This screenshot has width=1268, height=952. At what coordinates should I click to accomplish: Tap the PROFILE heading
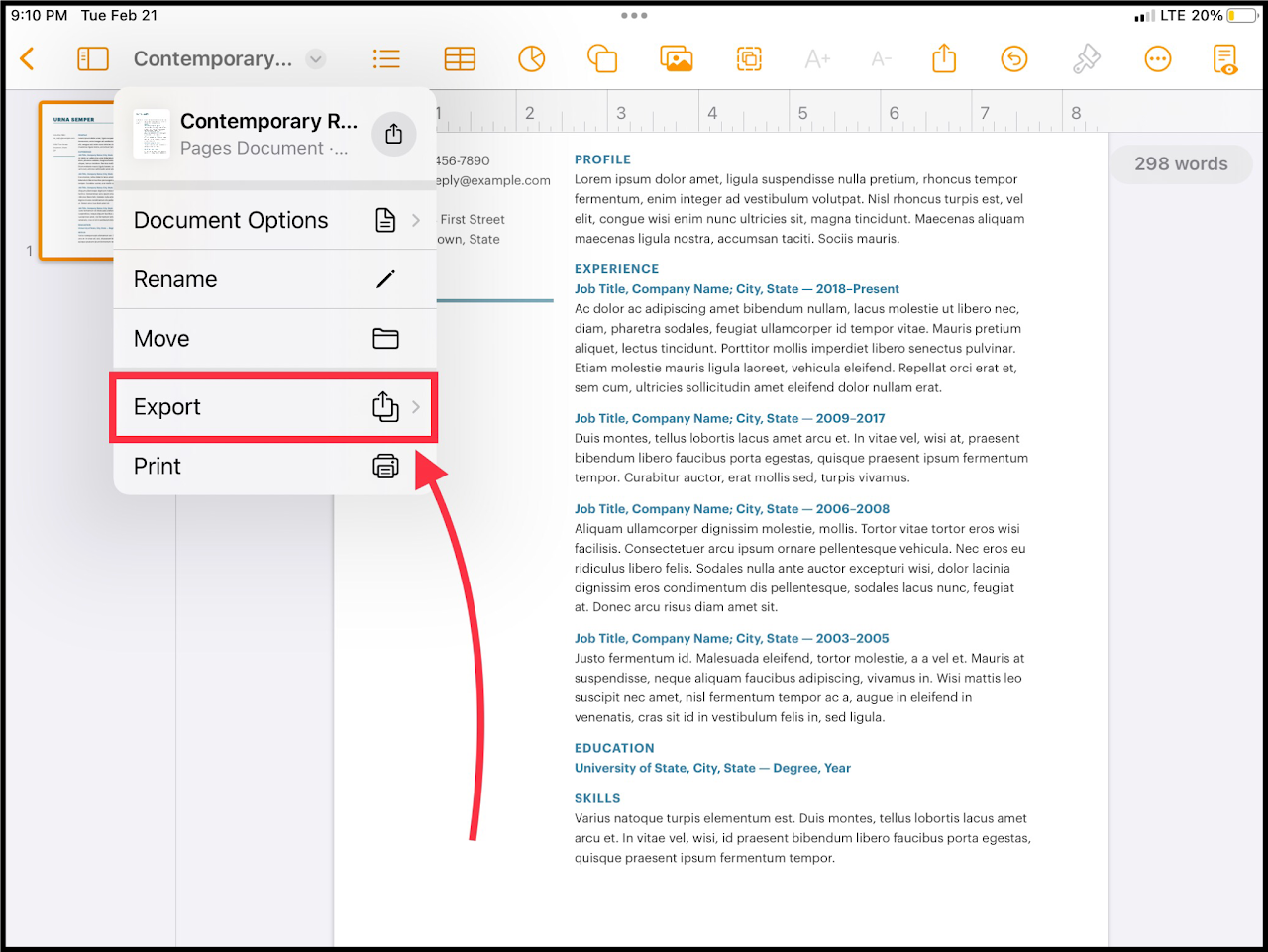[x=602, y=159]
